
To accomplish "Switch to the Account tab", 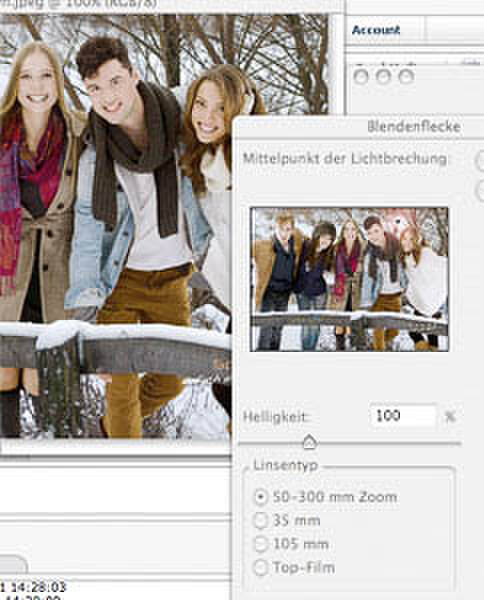I will pos(376,30).
